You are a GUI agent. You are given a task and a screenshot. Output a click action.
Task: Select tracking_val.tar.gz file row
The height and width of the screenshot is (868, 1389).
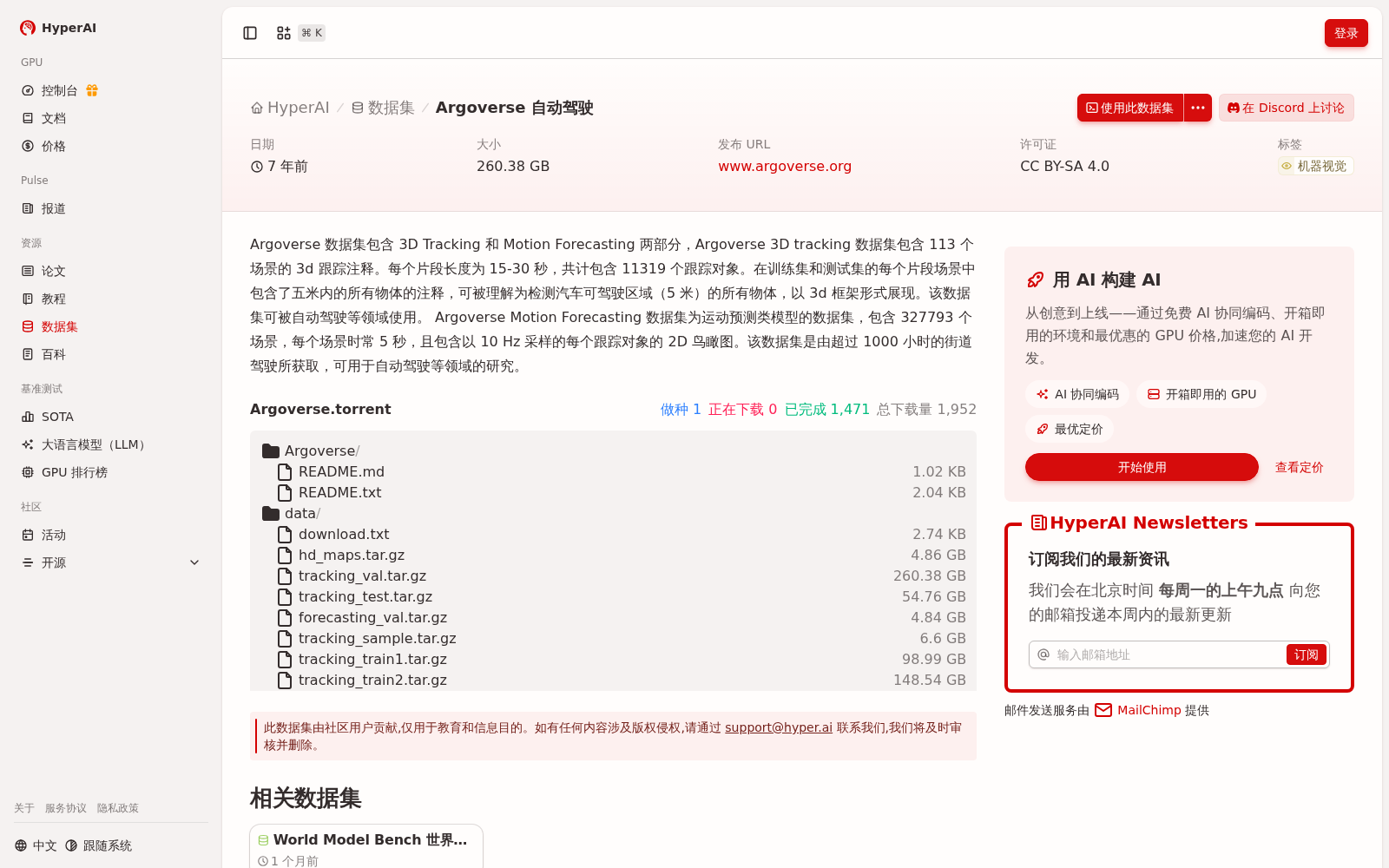613,576
